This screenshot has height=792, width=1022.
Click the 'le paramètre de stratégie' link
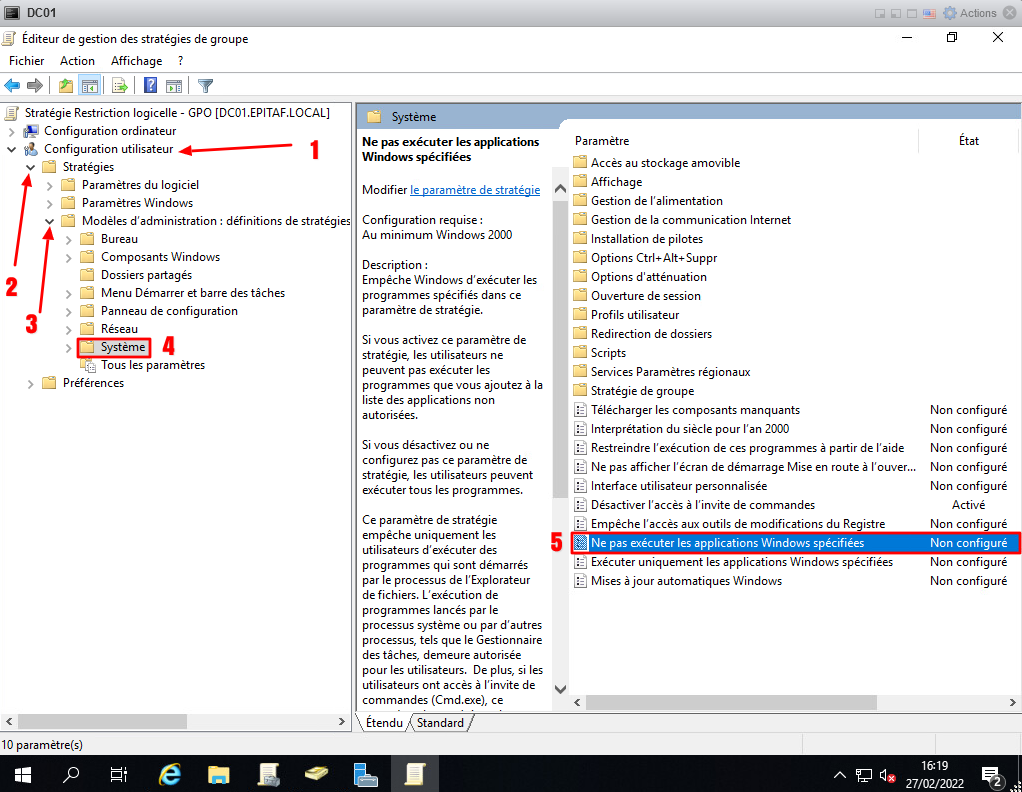(475, 190)
